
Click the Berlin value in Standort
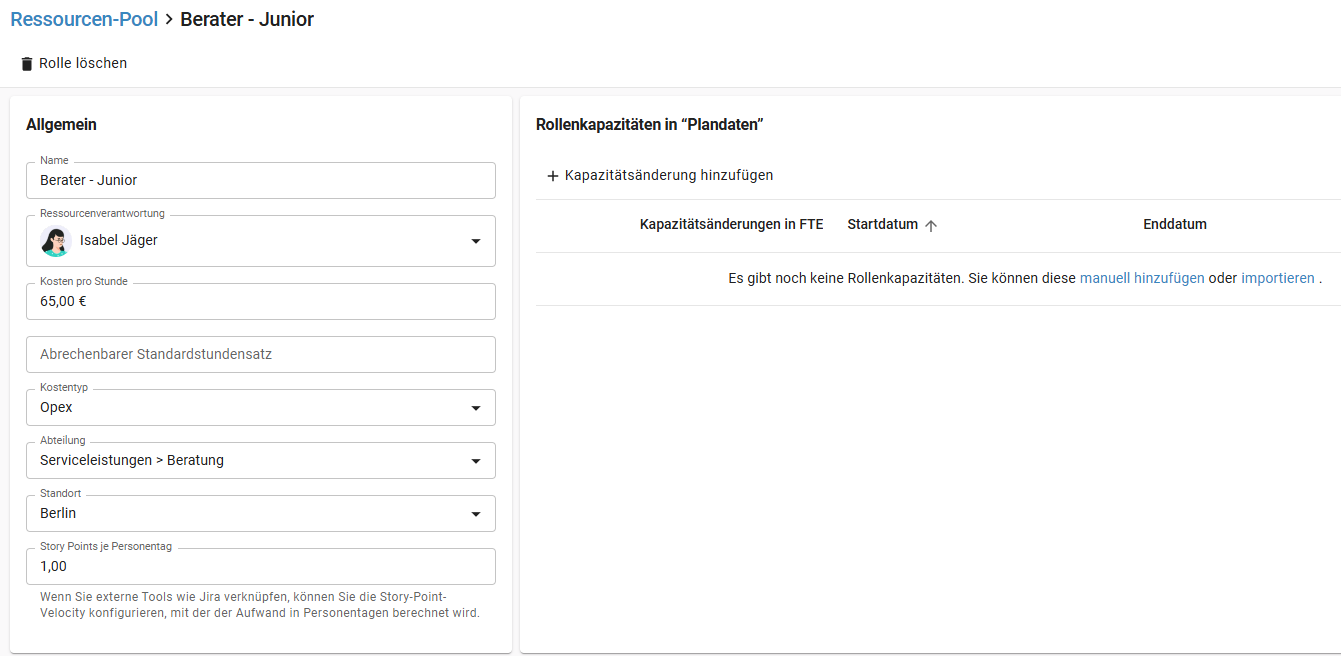(58, 513)
